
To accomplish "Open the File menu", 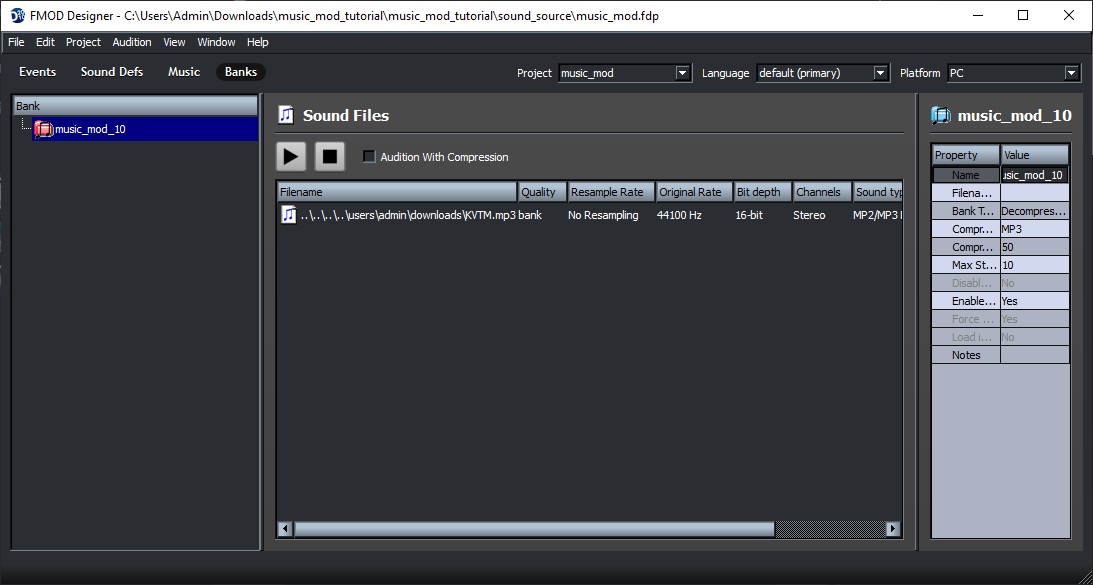I will 16,42.
